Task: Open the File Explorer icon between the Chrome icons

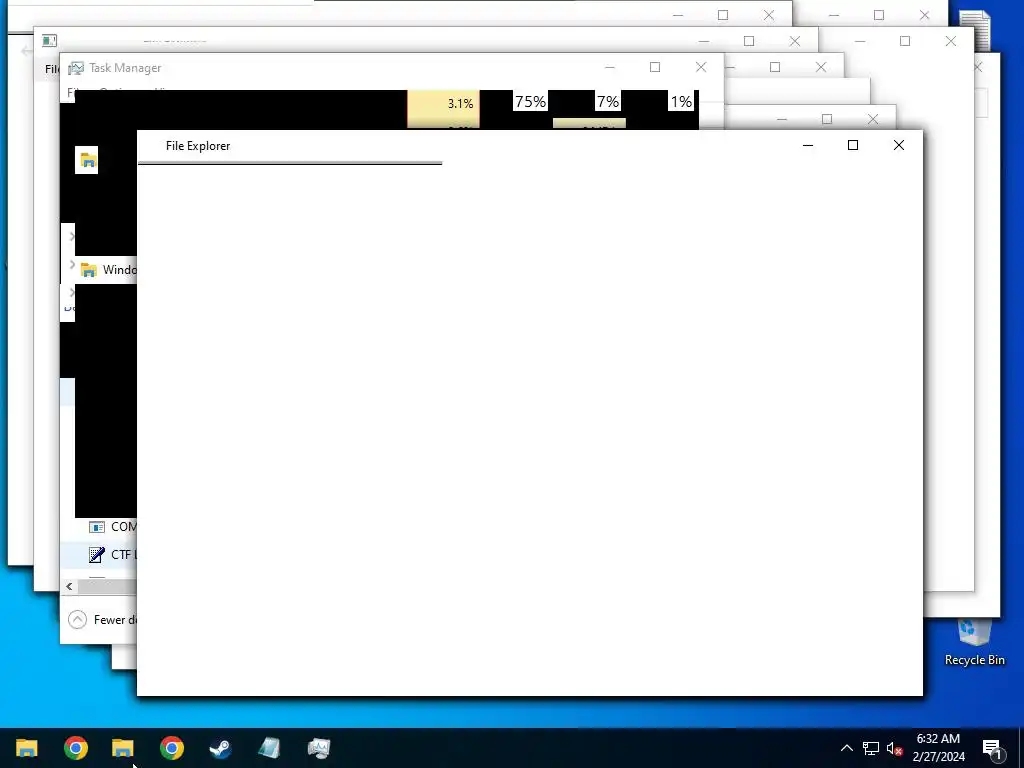Action: coord(123,748)
